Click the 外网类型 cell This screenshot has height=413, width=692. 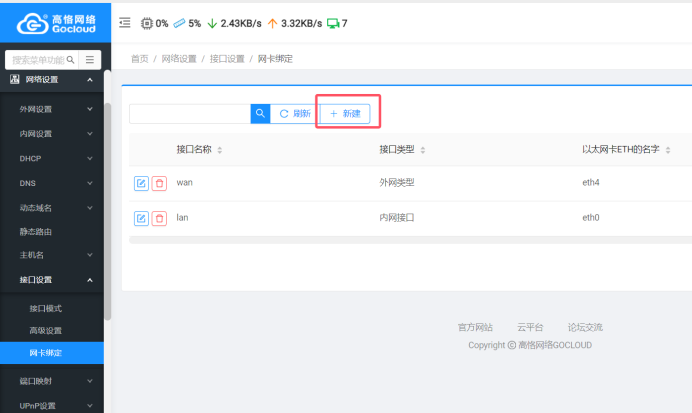click(397, 183)
